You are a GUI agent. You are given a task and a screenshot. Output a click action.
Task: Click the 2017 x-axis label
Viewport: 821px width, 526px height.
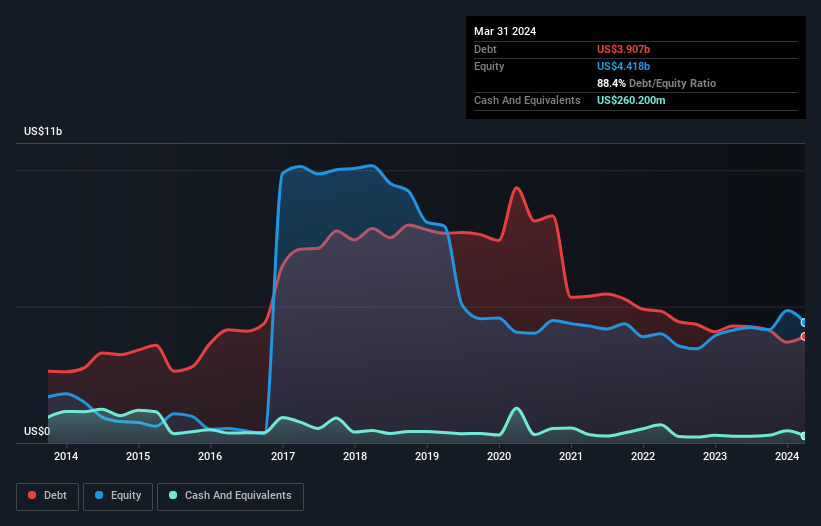[283, 456]
